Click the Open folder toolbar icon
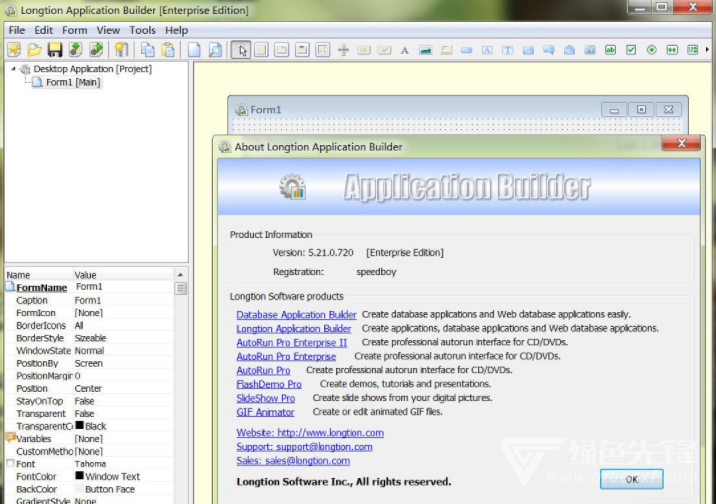Image resolution: width=716 pixels, height=504 pixels. click(x=35, y=49)
